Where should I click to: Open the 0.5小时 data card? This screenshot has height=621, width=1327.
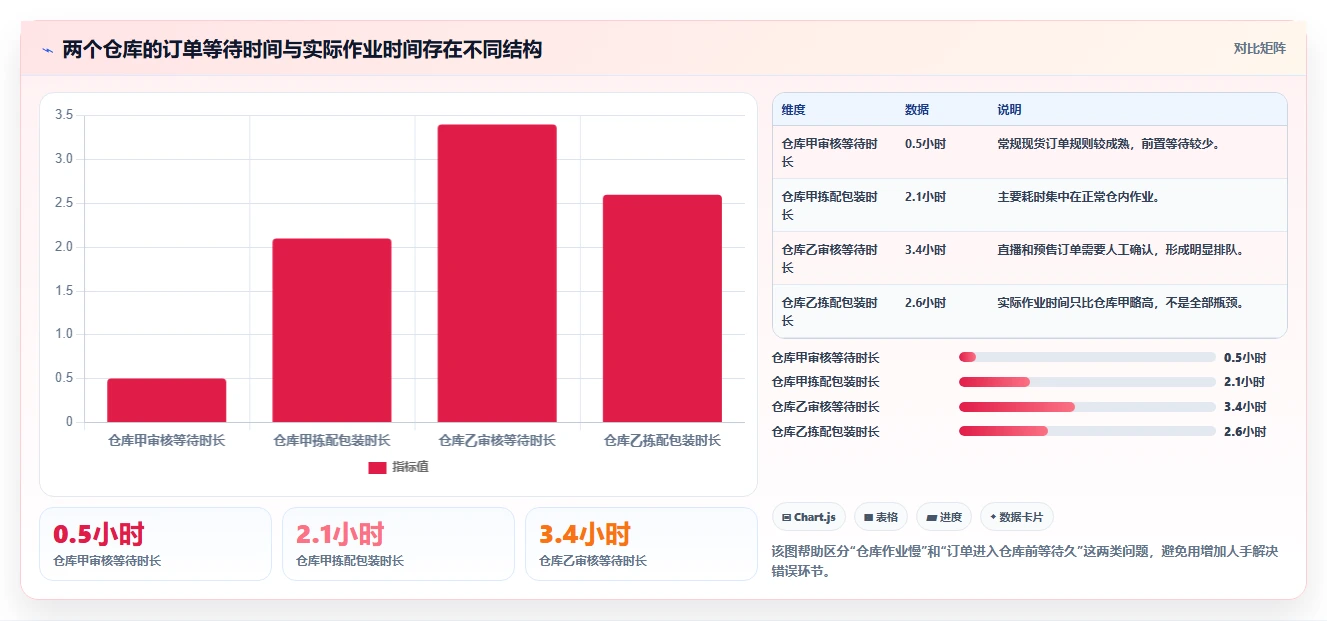point(155,544)
